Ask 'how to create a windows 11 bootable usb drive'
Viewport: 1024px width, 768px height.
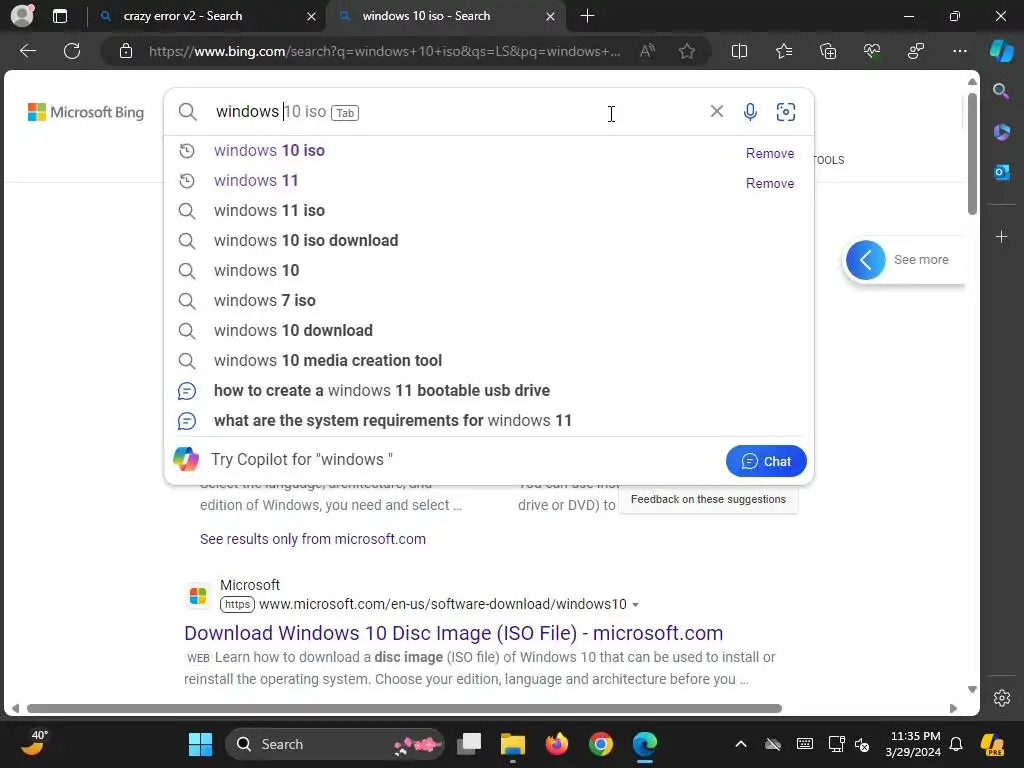point(489,391)
